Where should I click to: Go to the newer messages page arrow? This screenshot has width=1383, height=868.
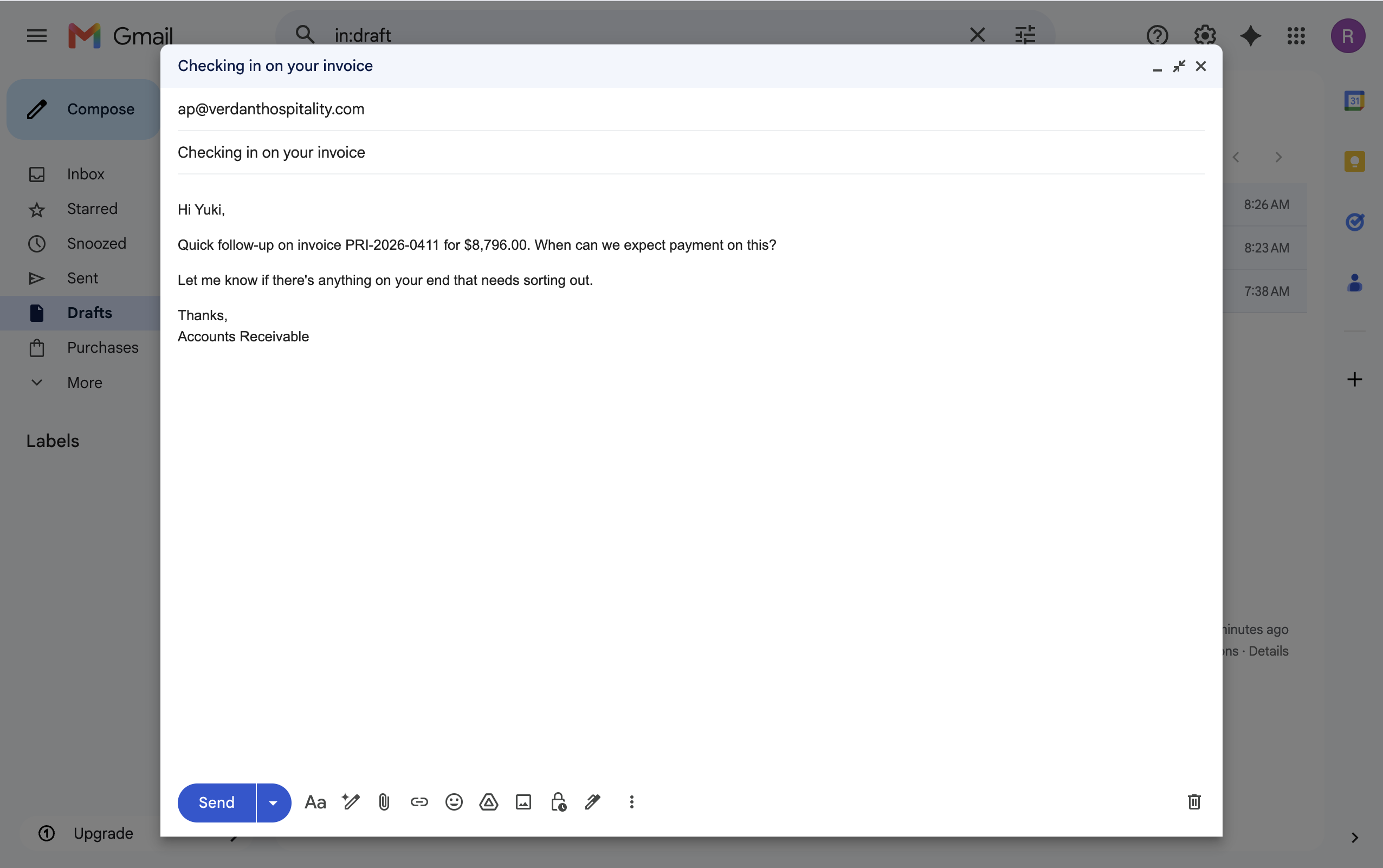pyautogui.click(x=1236, y=157)
